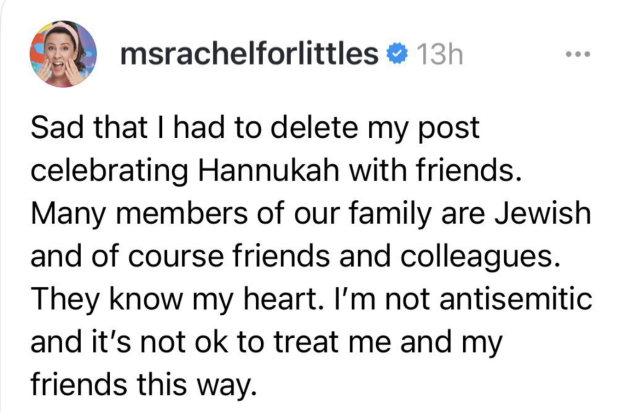
Task: Open msrachelforlittles profile picture
Action: pyautogui.click(x=64, y=54)
